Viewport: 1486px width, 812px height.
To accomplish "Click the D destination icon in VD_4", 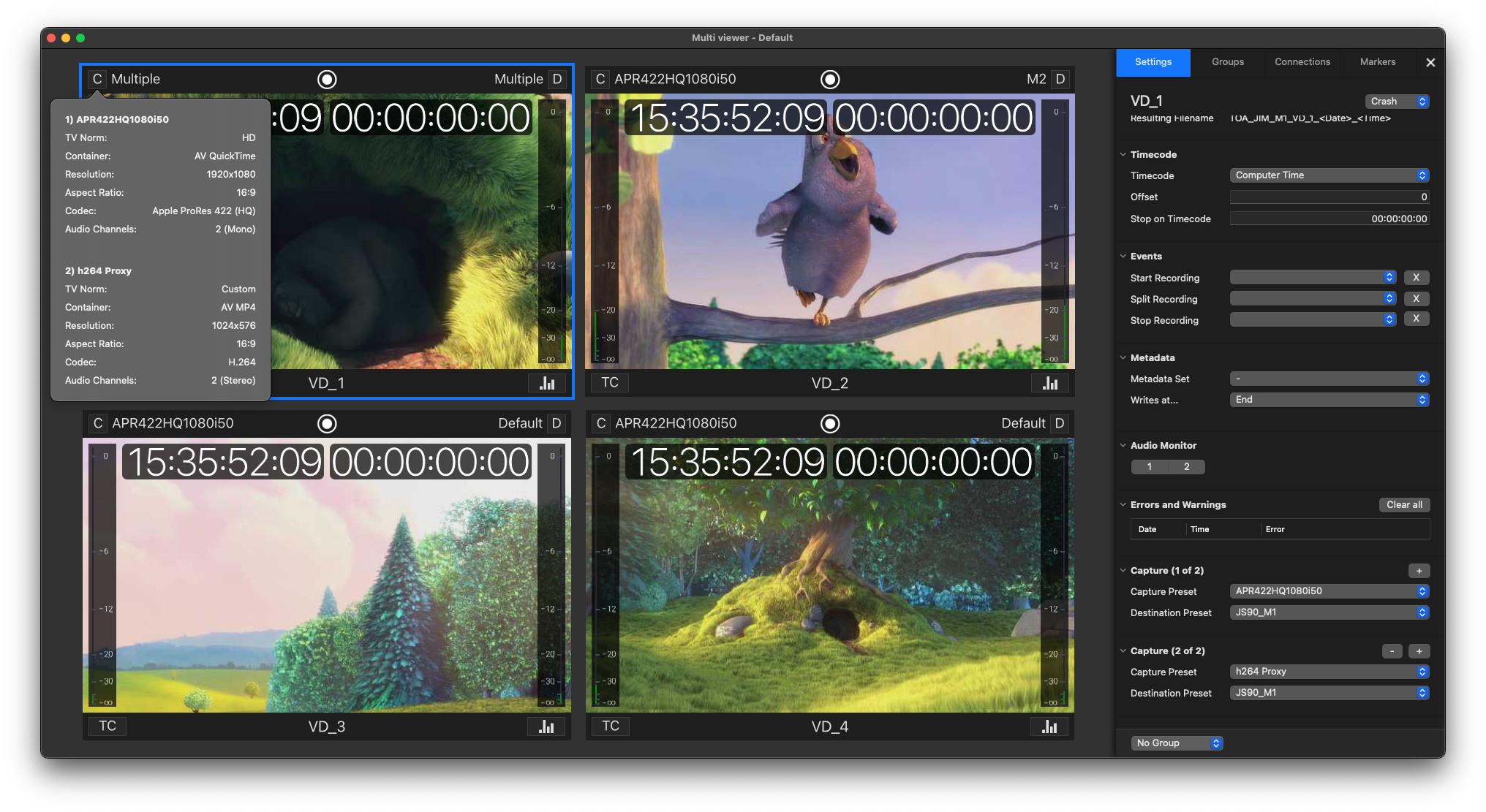I will pos(1060,423).
